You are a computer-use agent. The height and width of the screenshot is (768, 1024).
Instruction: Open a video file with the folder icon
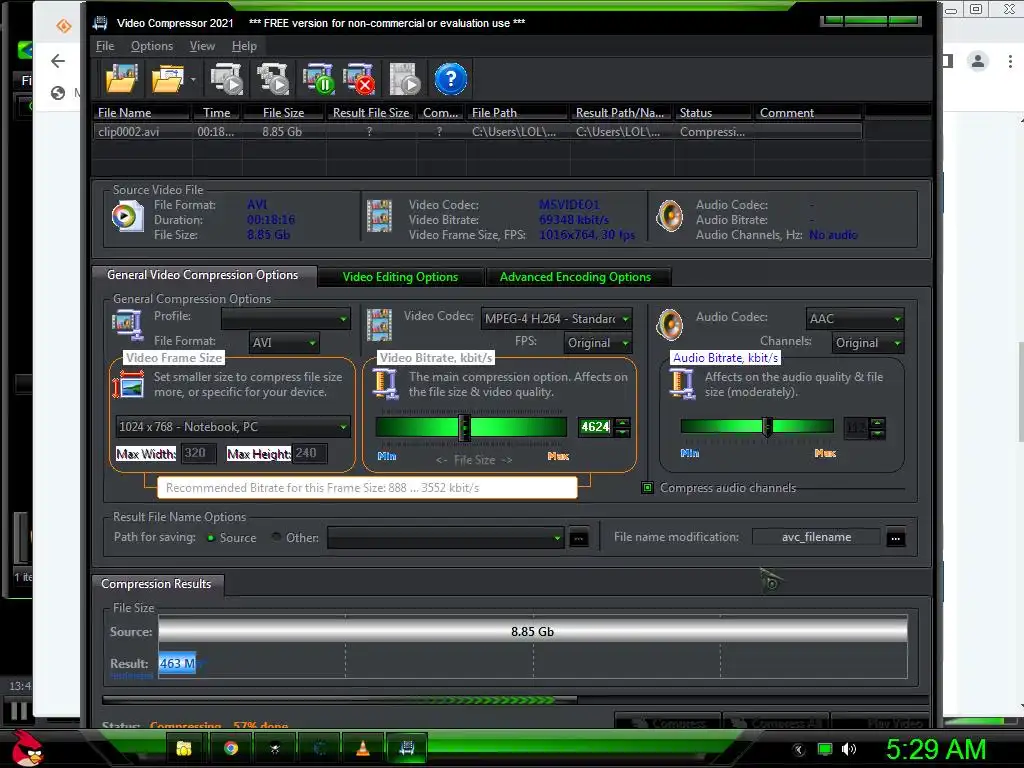point(121,79)
